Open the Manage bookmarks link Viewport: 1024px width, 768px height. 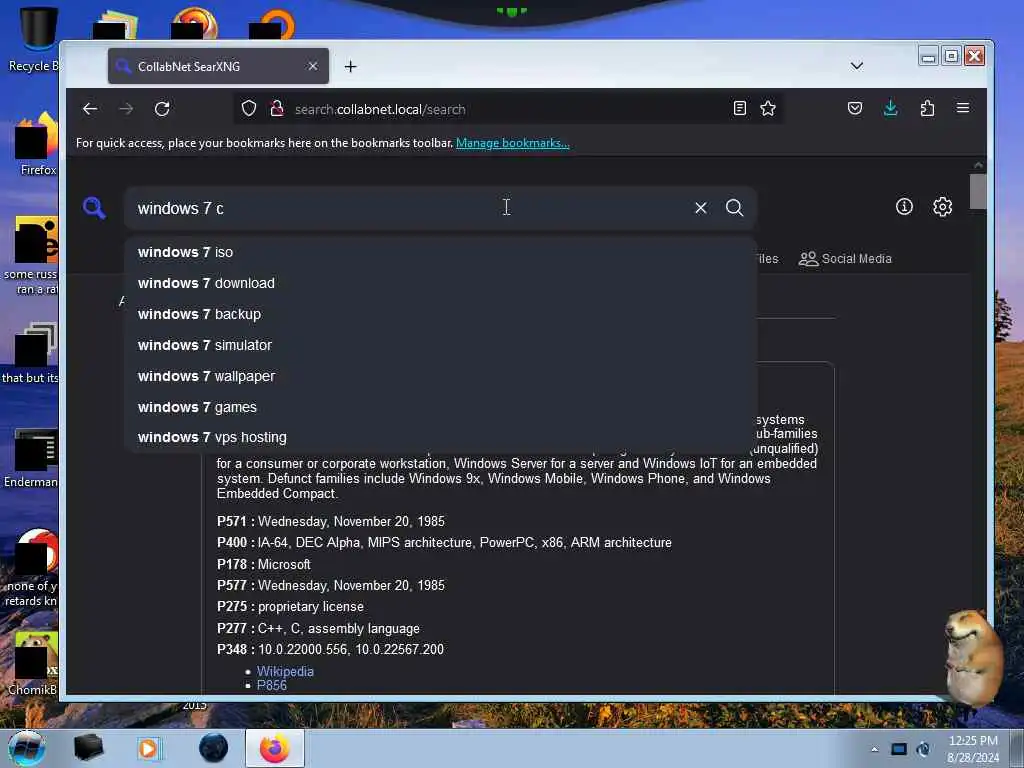(513, 143)
